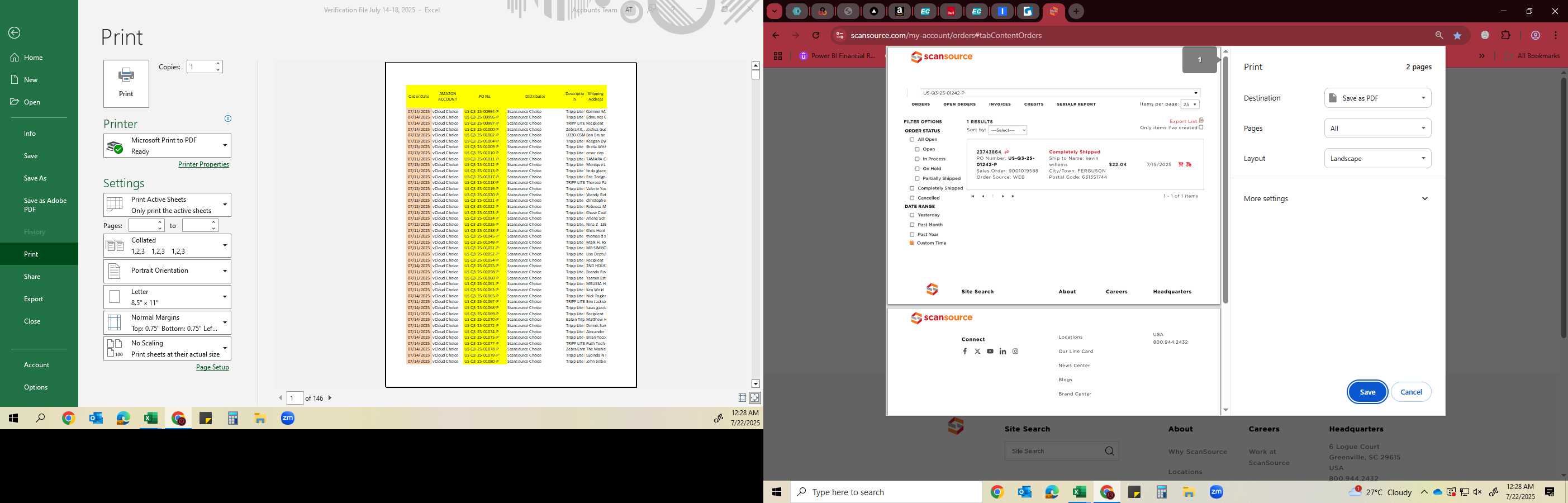Switch to the Amazon browser tab
The image size is (1568, 503).
click(x=899, y=11)
